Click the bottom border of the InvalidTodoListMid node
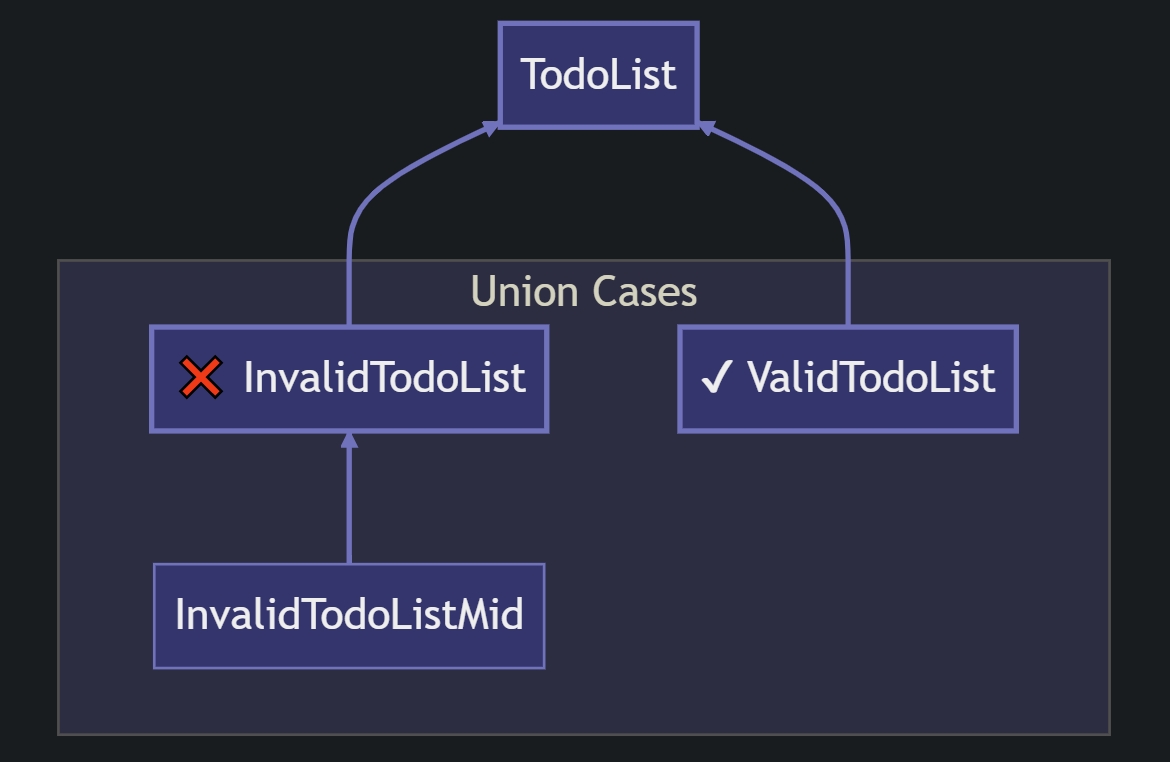The height and width of the screenshot is (762, 1170). click(349, 667)
